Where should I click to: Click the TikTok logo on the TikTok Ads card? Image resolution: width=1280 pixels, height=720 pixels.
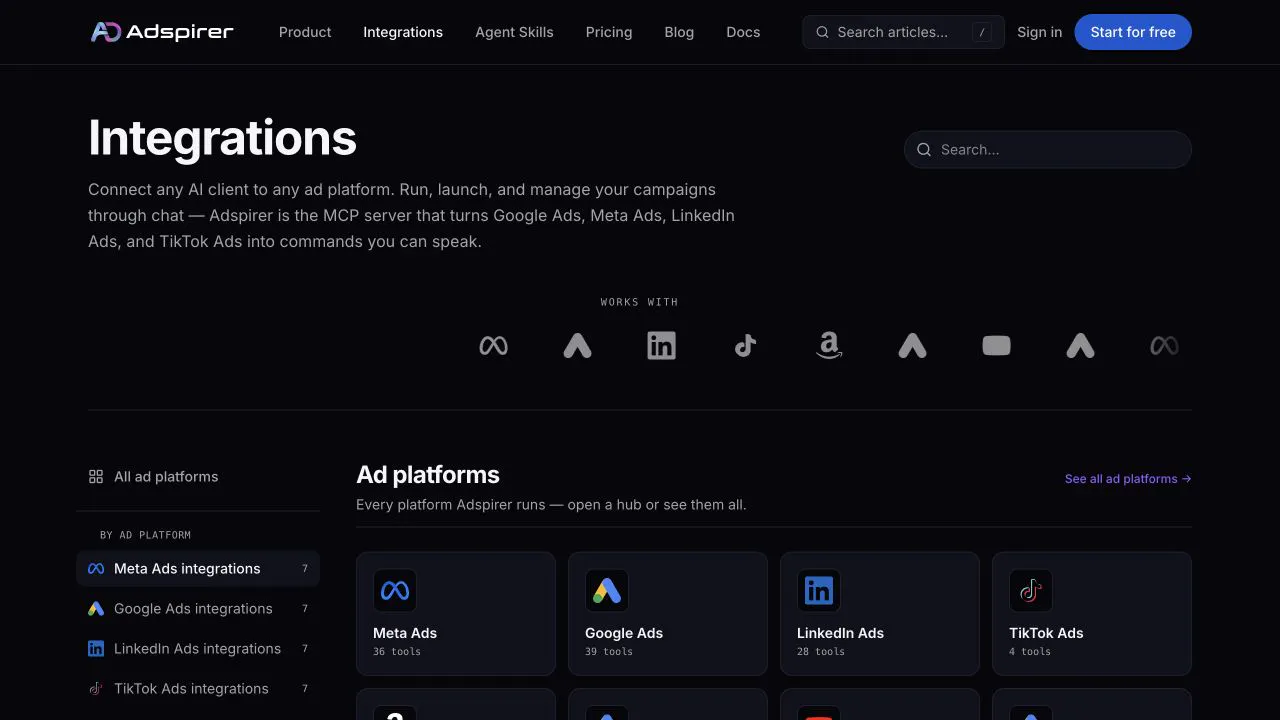point(1031,591)
